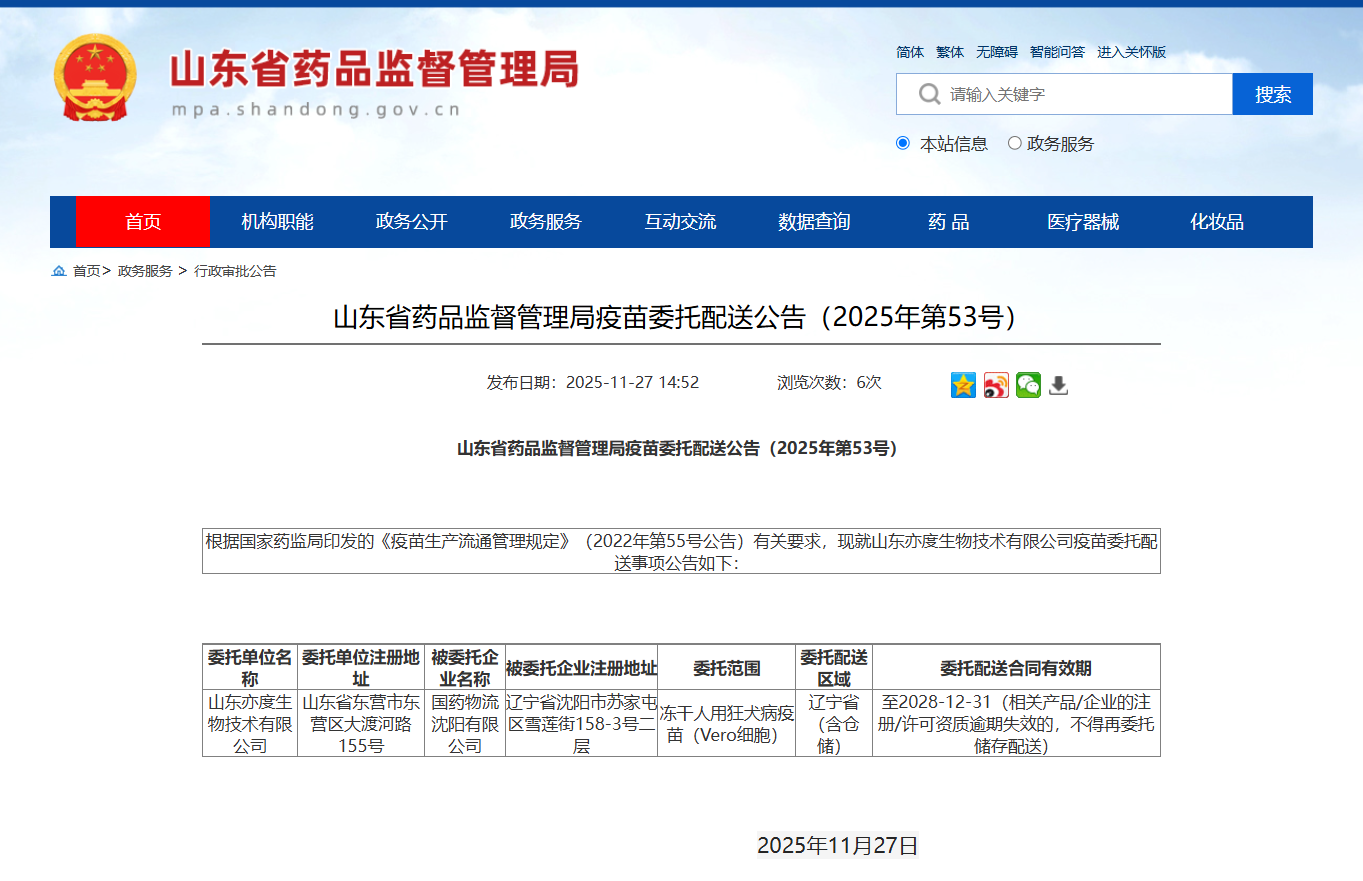Click the magnifier icon in search box
This screenshot has width=1363, height=881.
tap(929, 94)
